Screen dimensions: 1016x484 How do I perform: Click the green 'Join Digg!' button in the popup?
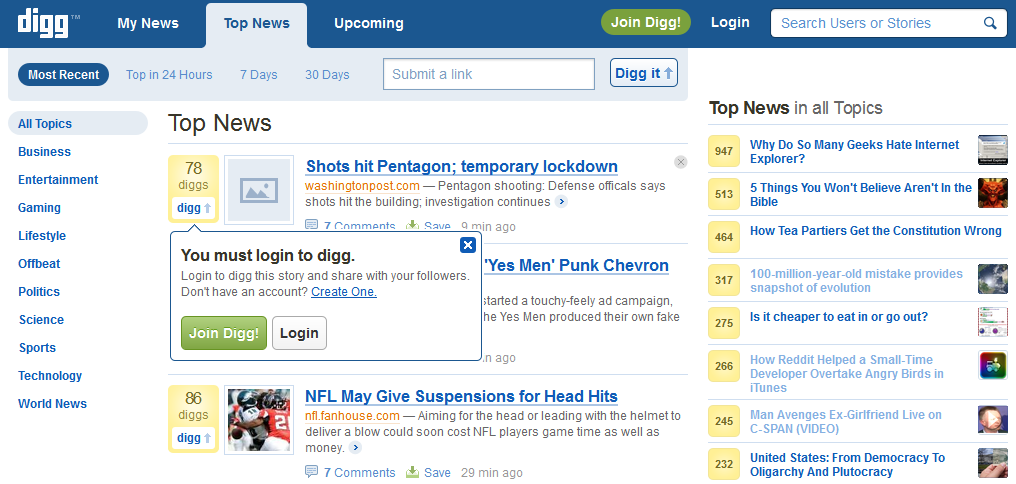coord(224,333)
